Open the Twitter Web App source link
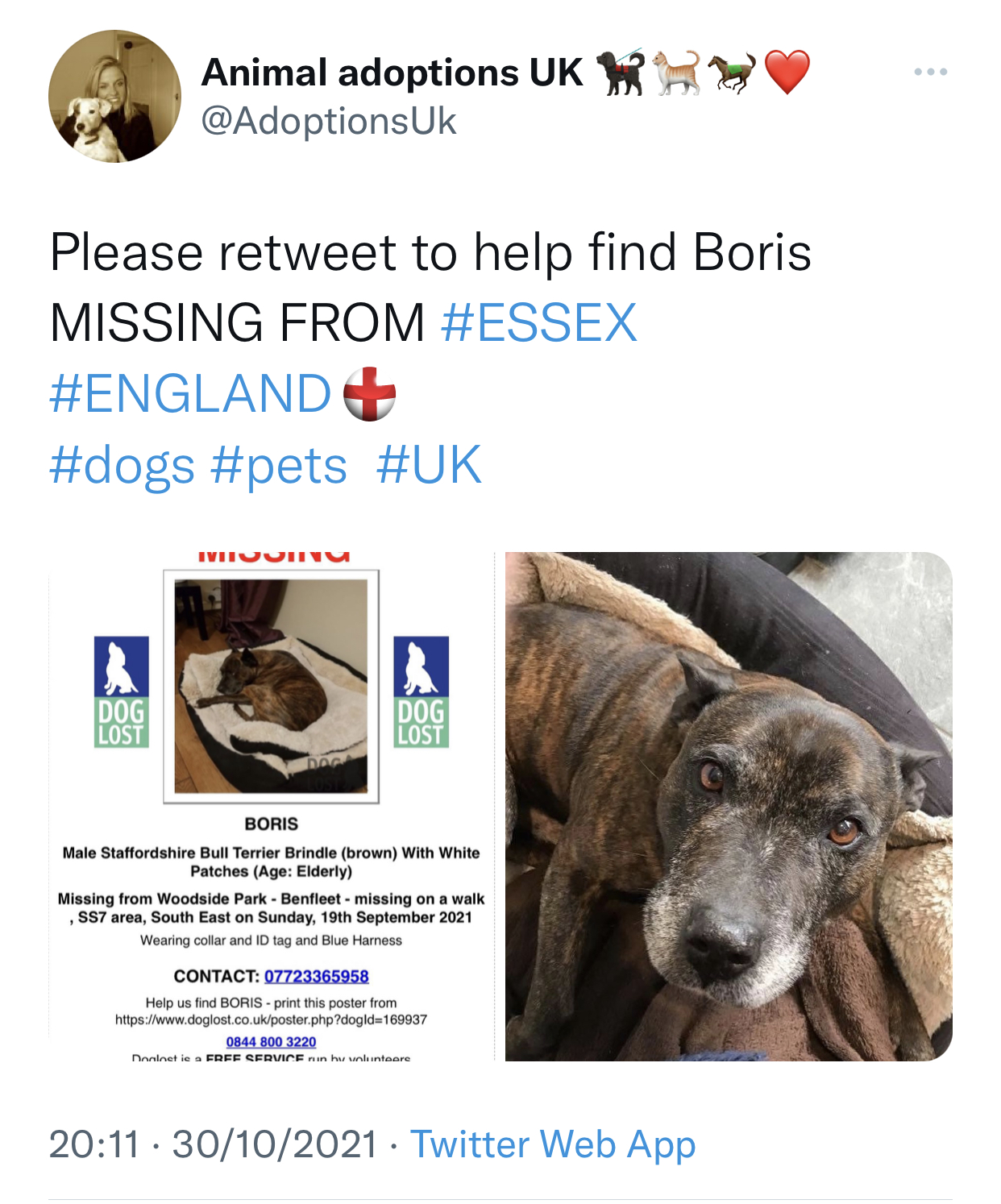The width and height of the screenshot is (1001, 1204). [x=553, y=1144]
